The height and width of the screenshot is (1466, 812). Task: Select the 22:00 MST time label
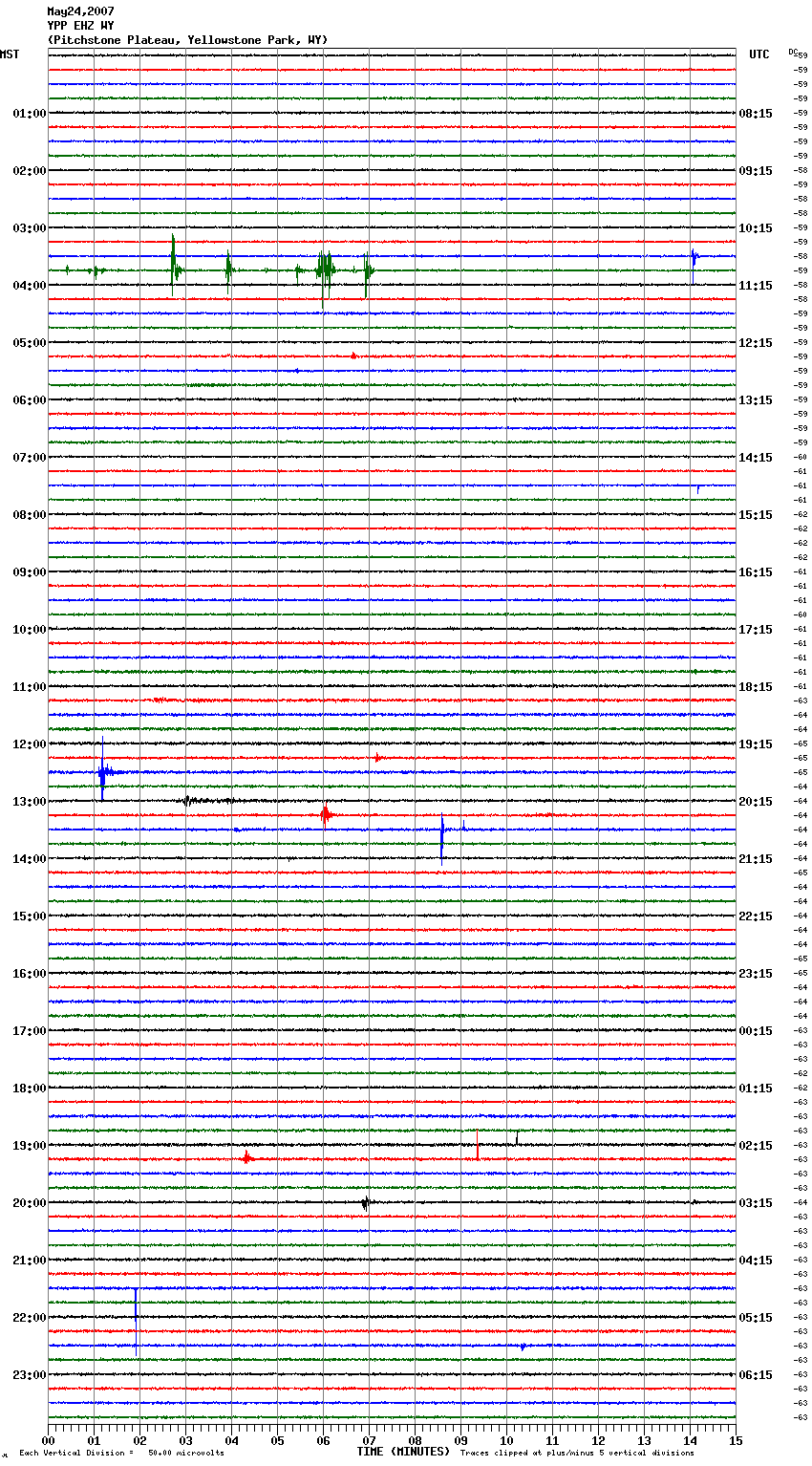(30, 1318)
